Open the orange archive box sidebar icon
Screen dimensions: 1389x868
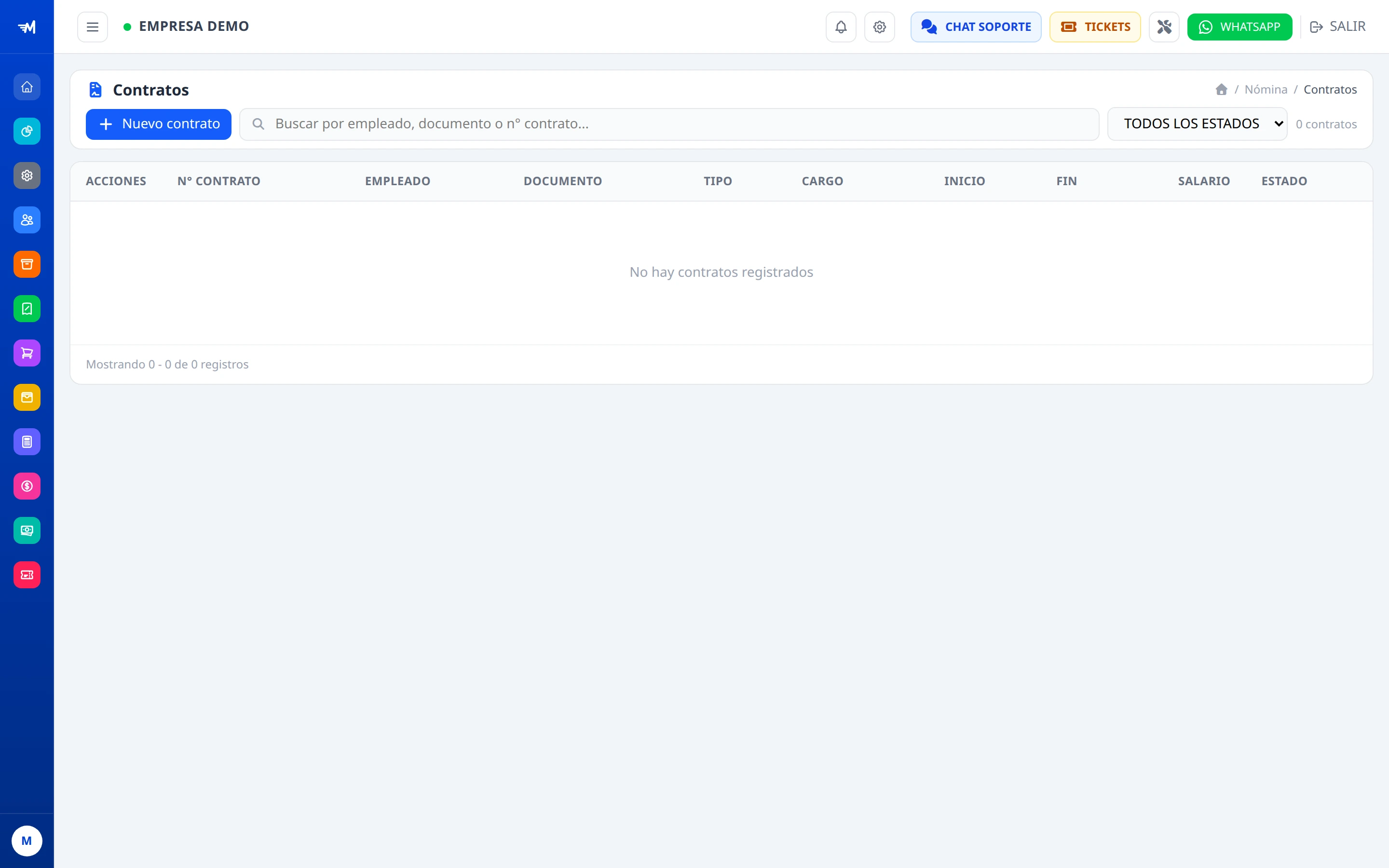27,265
